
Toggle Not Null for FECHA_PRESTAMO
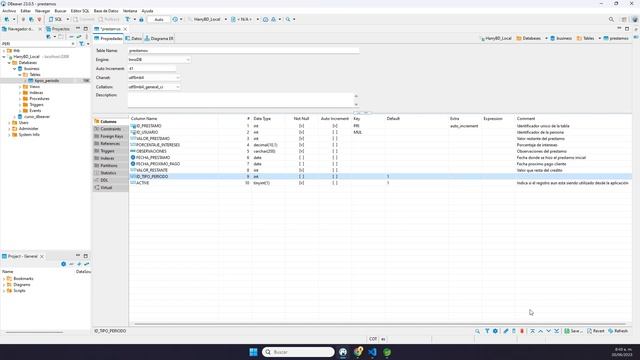coord(301,158)
